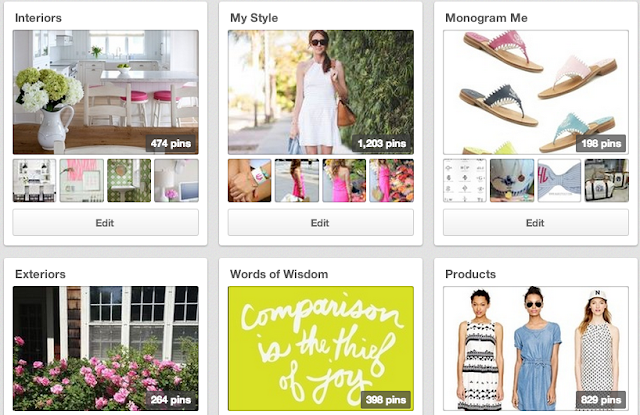The height and width of the screenshot is (415, 640).
Task: Click the 474 pins count badge
Action: pos(171,144)
